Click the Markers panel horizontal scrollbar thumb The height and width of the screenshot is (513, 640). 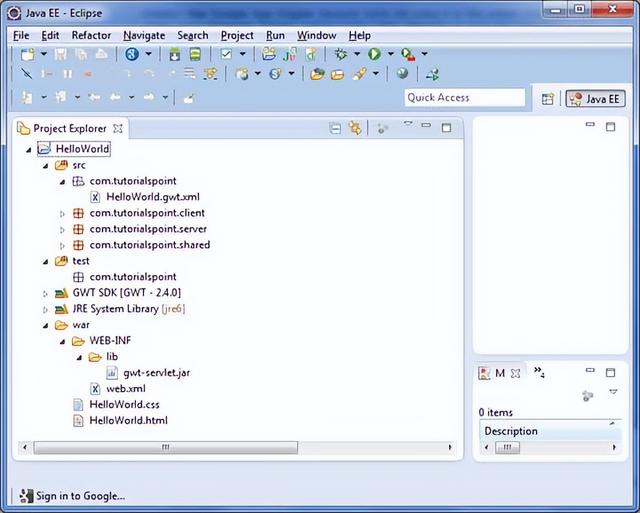[x=507, y=447]
